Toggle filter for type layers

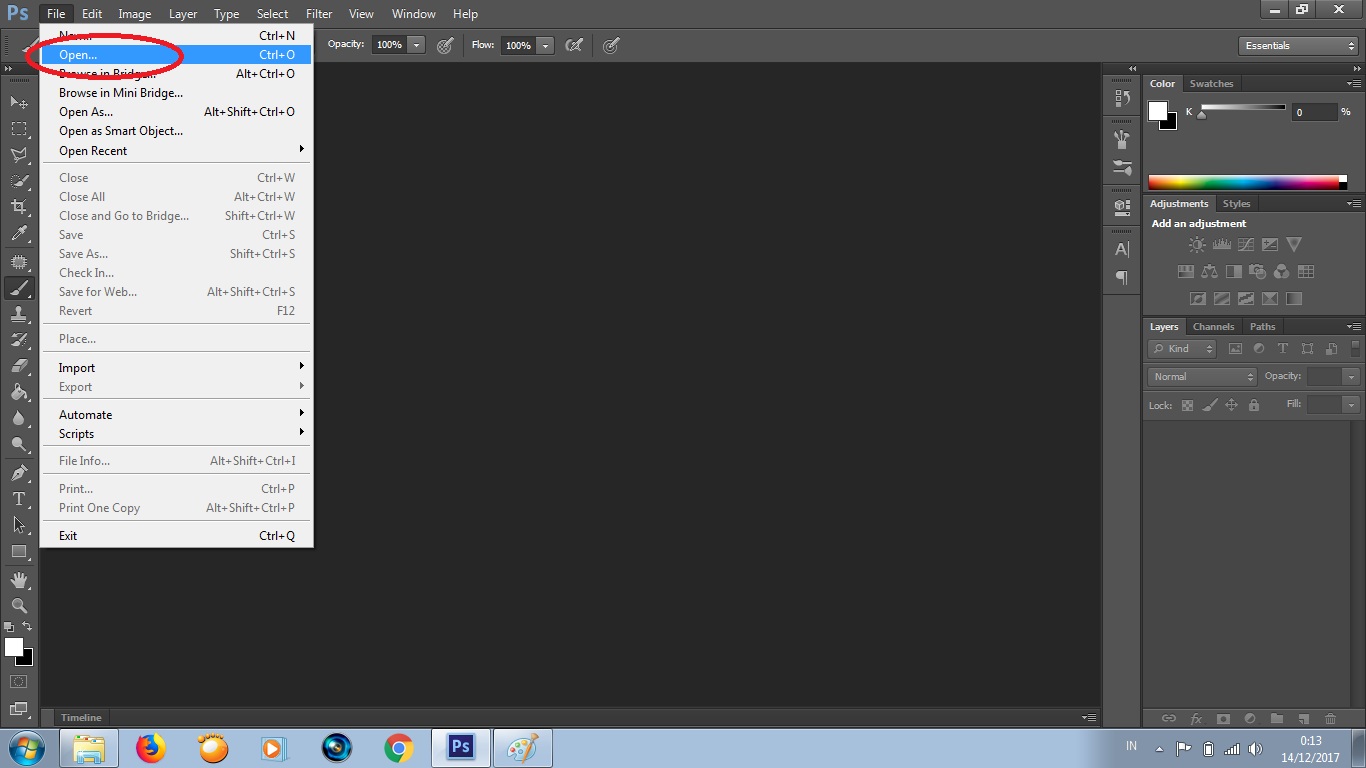(1283, 349)
